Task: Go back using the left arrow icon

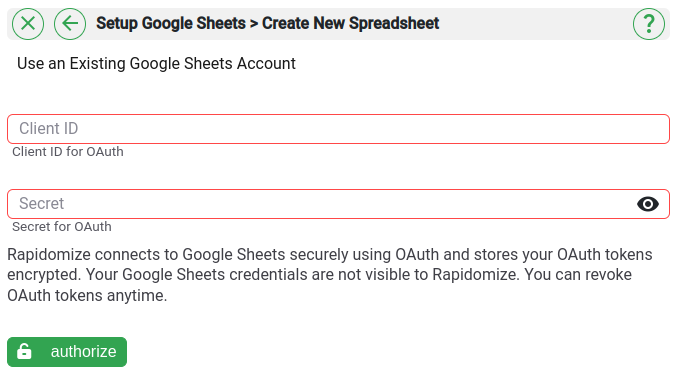Action: tap(70, 24)
